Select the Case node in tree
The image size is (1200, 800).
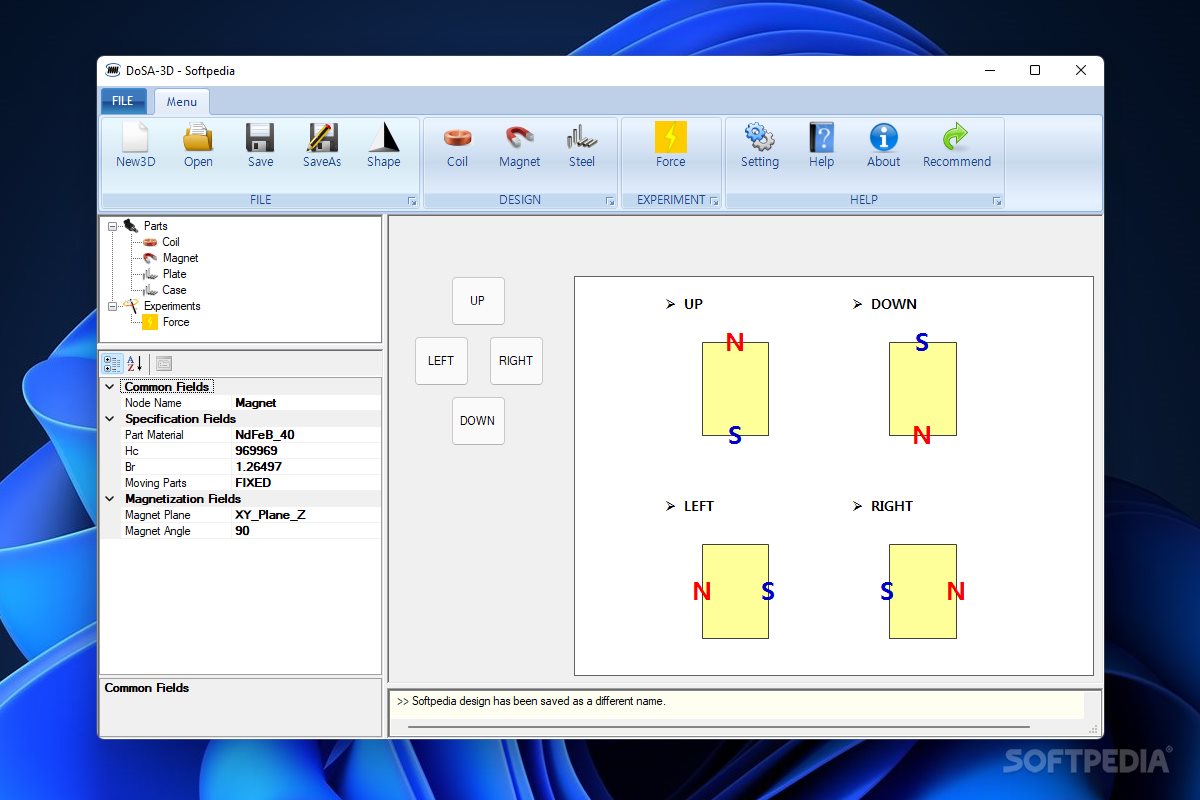point(174,290)
